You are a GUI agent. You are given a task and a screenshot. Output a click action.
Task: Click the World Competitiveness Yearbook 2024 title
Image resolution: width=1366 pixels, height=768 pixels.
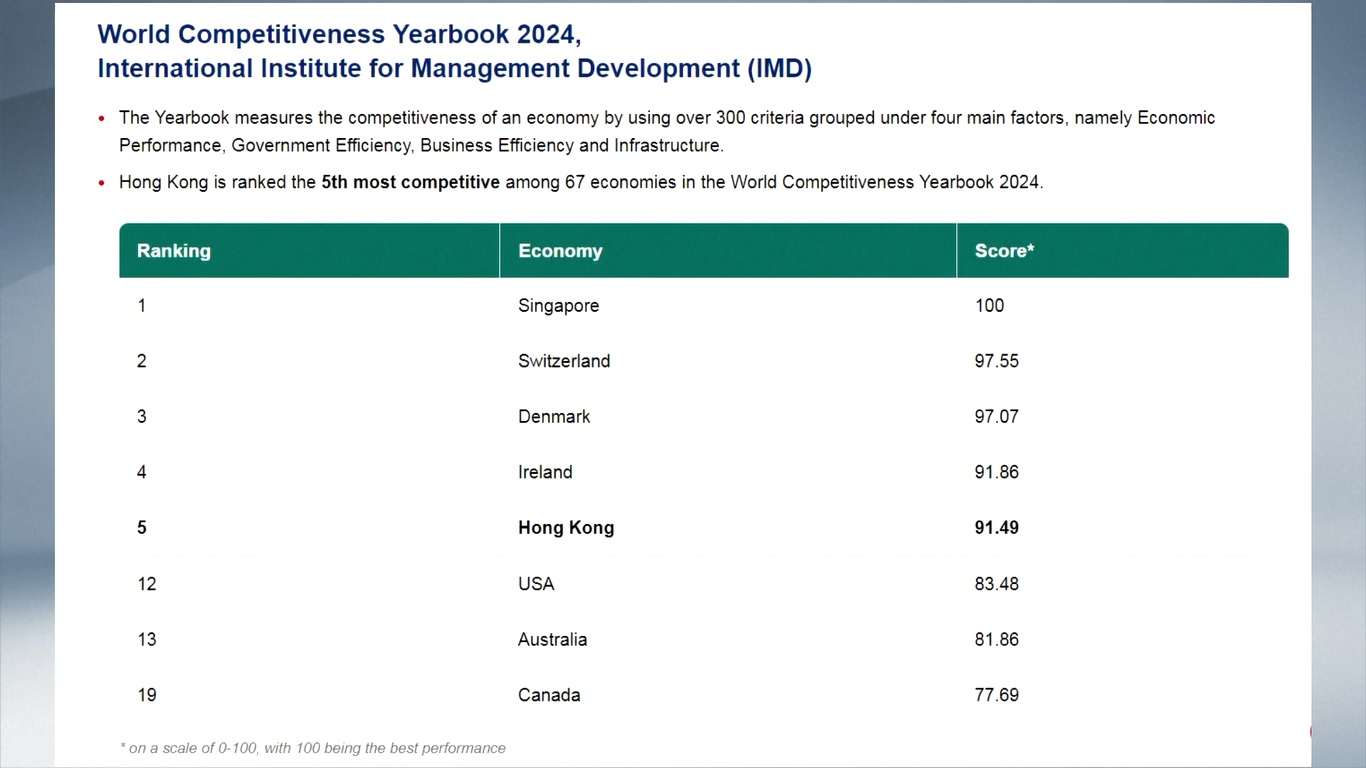[339, 34]
